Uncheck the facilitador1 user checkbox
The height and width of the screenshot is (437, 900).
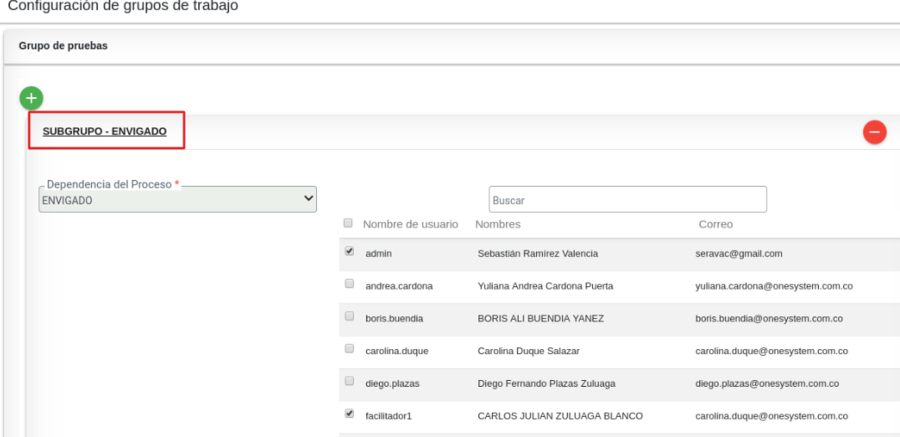click(x=349, y=413)
